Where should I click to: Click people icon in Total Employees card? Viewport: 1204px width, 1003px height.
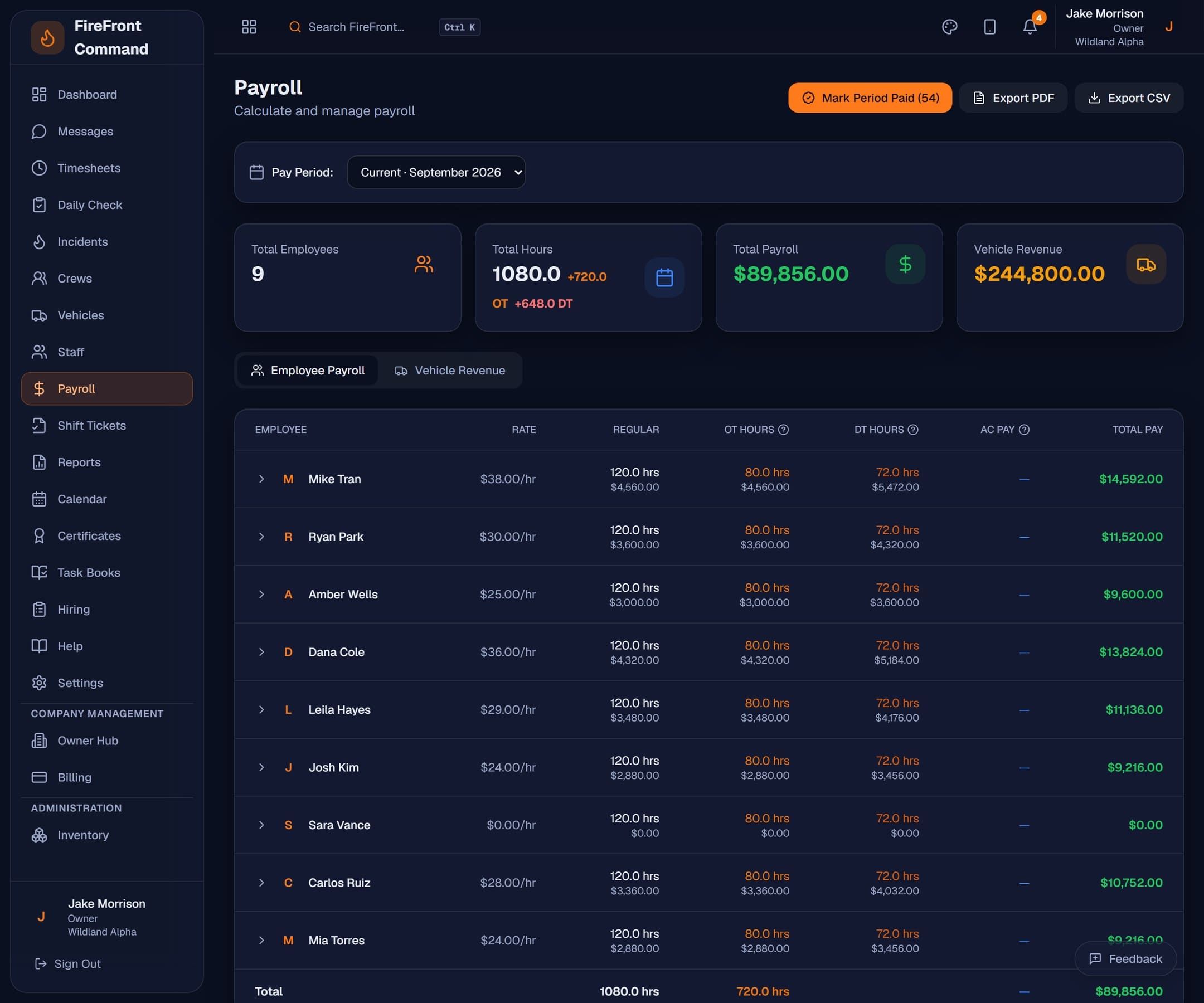click(424, 264)
